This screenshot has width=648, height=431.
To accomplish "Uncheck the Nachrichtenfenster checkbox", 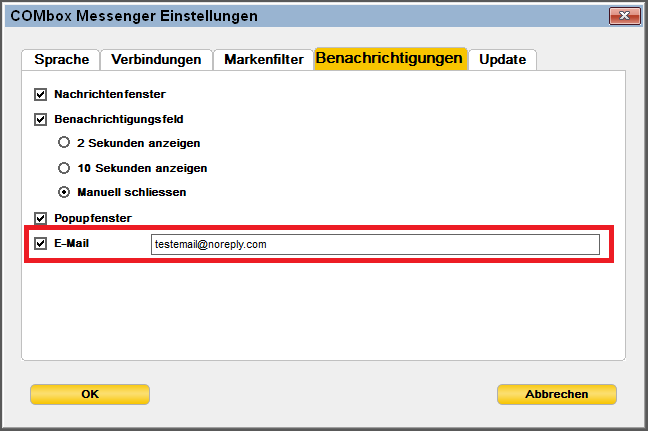I will coord(40,95).
